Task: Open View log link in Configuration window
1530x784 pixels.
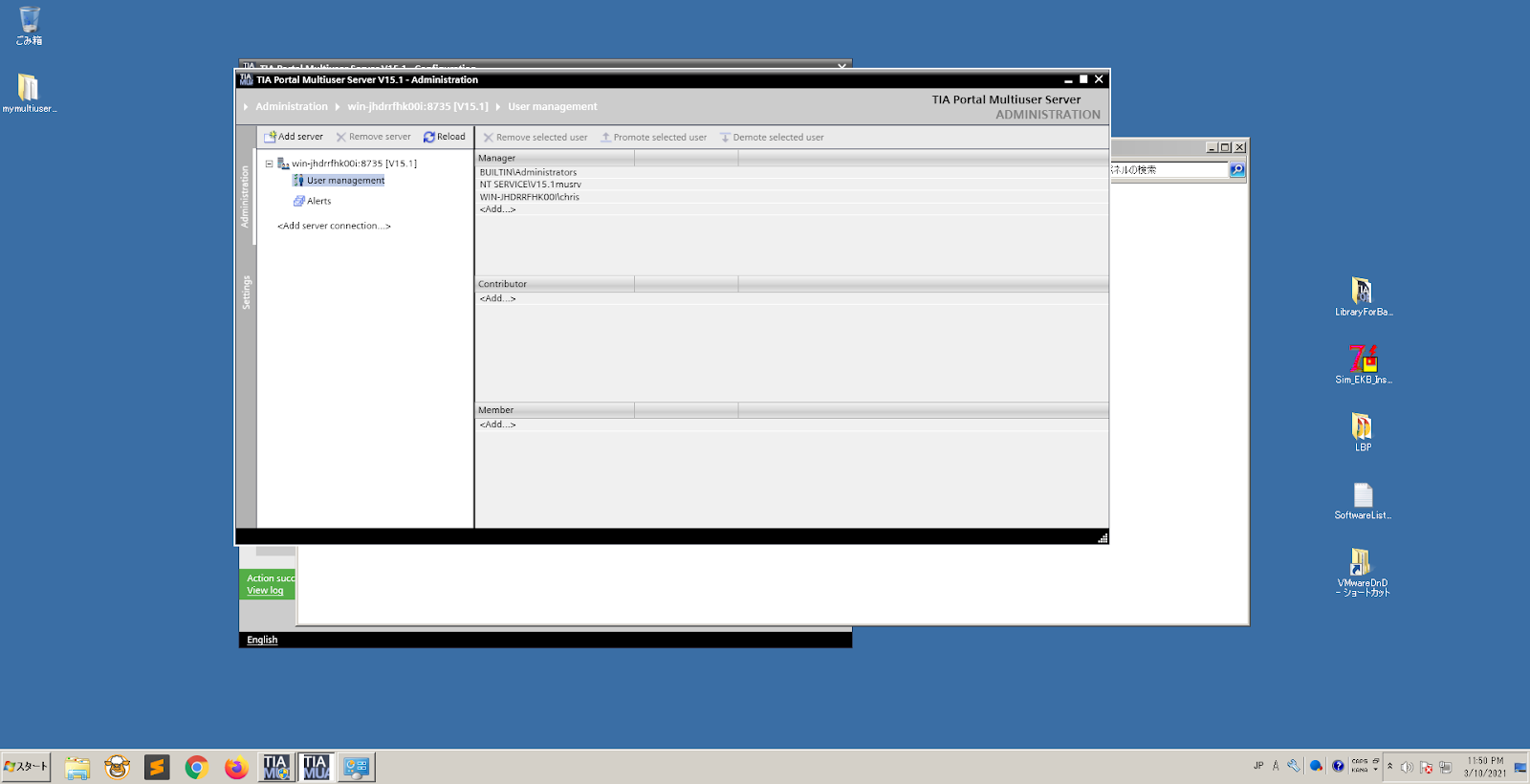Action: [265, 591]
